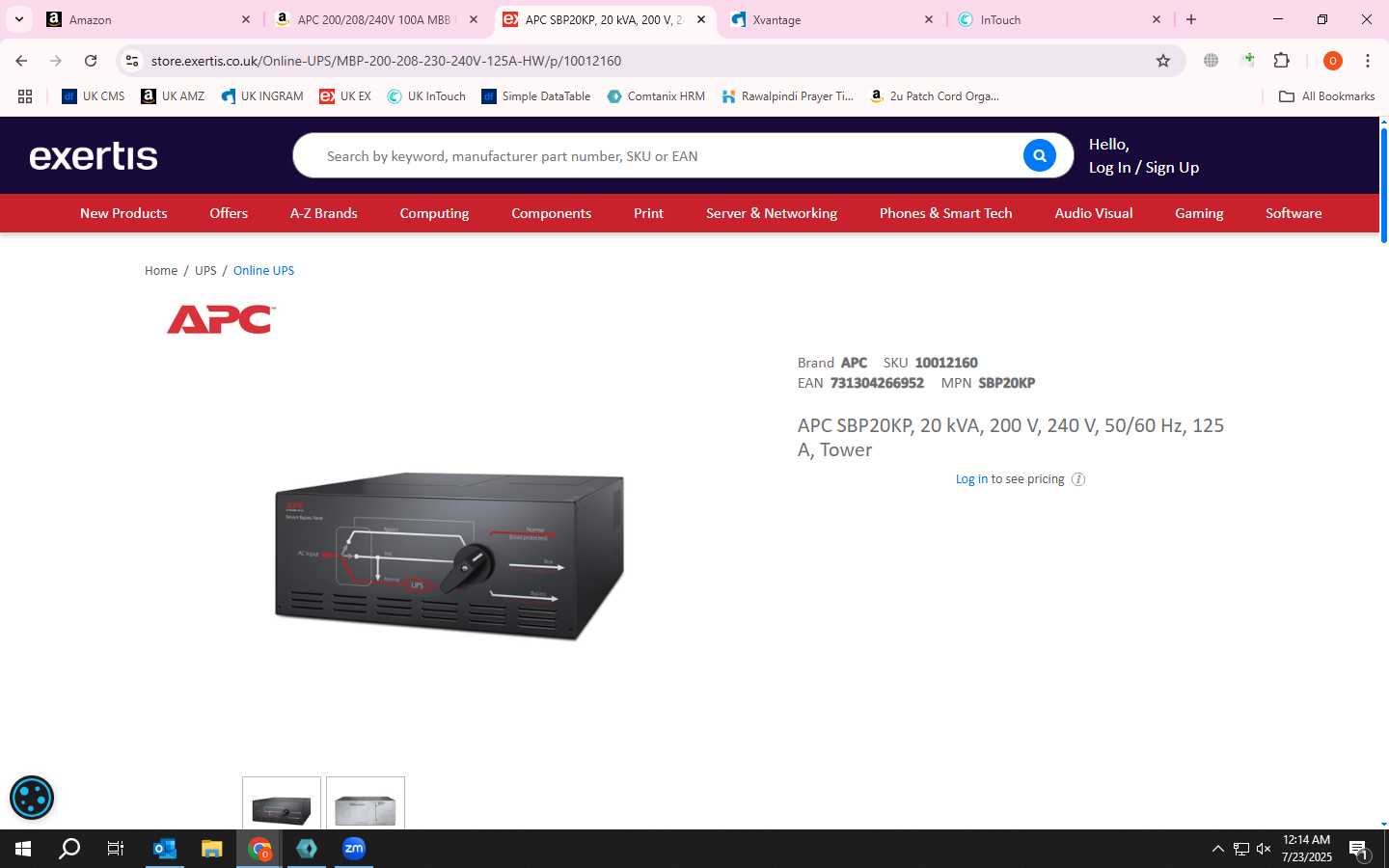Viewport: 1389px width, 868px height.
Task: Select the black UPS panel thumbnail
Action: 282,804
